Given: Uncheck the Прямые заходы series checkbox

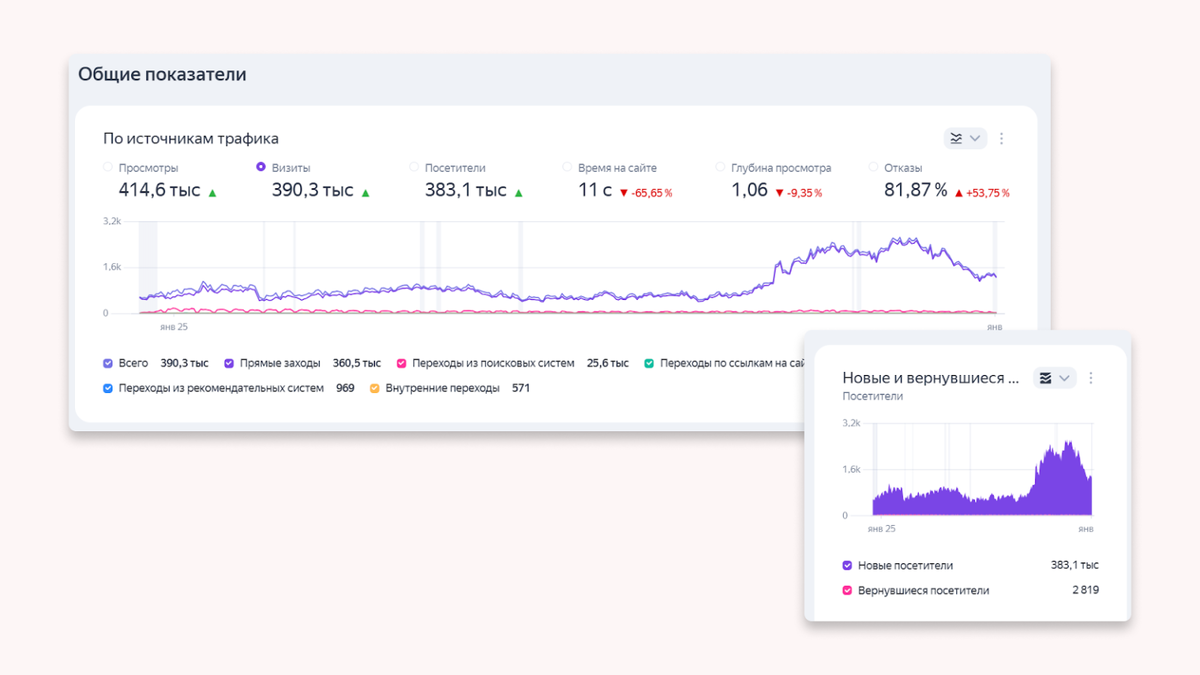Looking at the screenshot, I should click(229, 363).
